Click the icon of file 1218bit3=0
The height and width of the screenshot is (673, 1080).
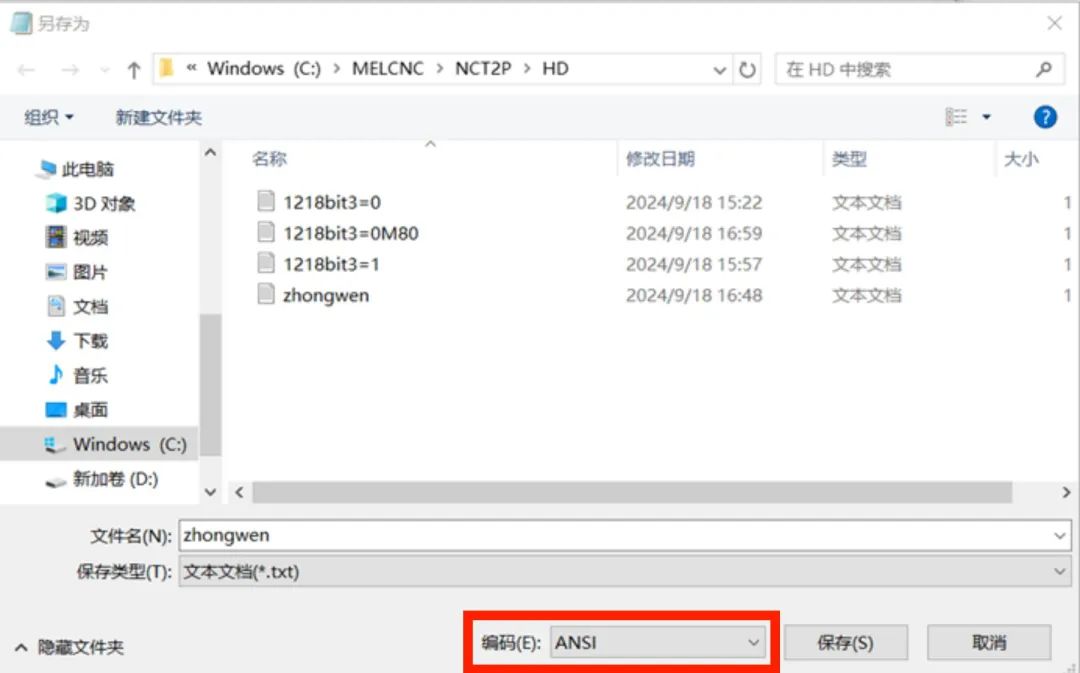[266, 201]
